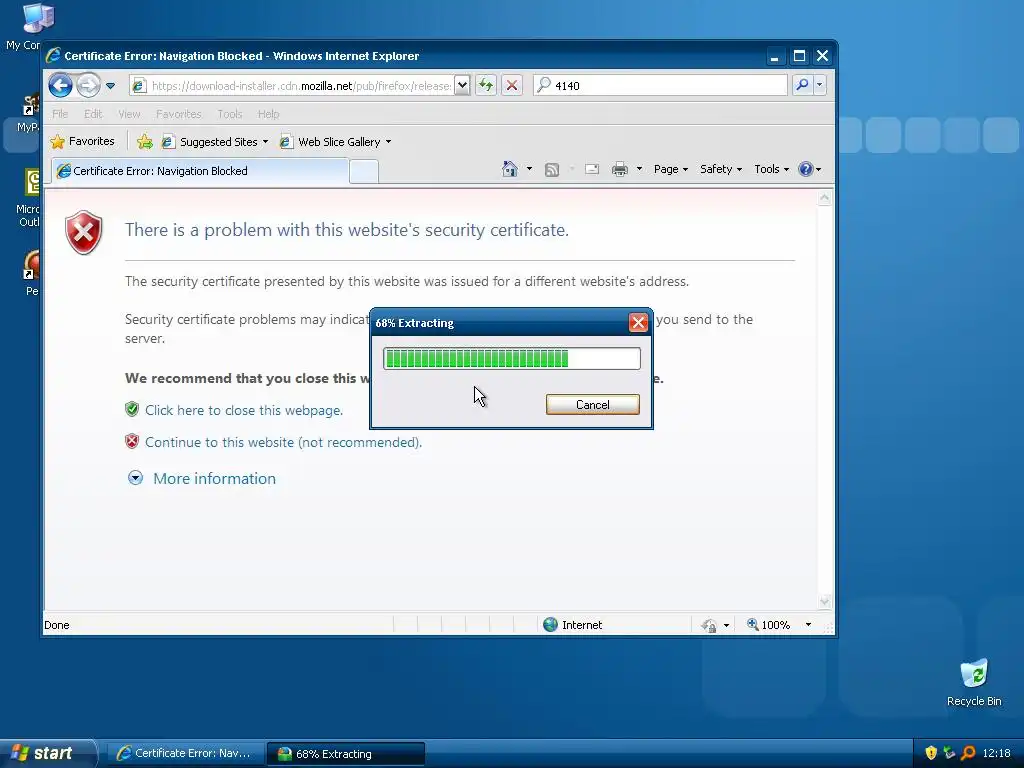Close the 68% Extracting dialog

638,323
